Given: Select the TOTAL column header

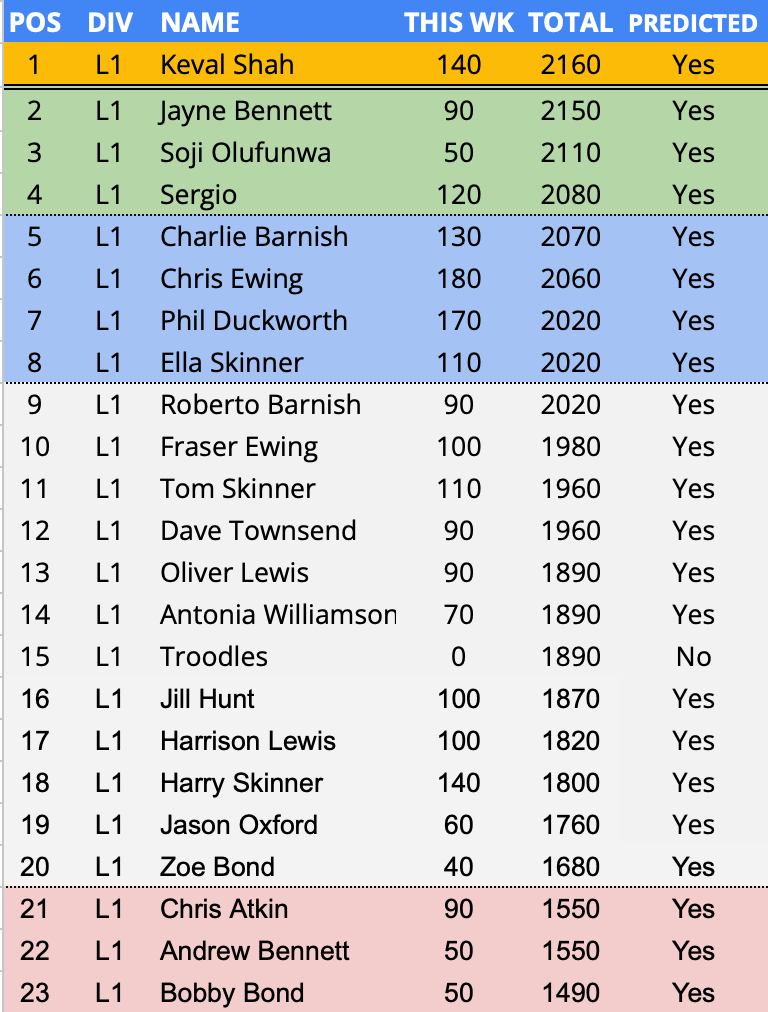Looking at the screenshot, I should click(x=570, y=23).
